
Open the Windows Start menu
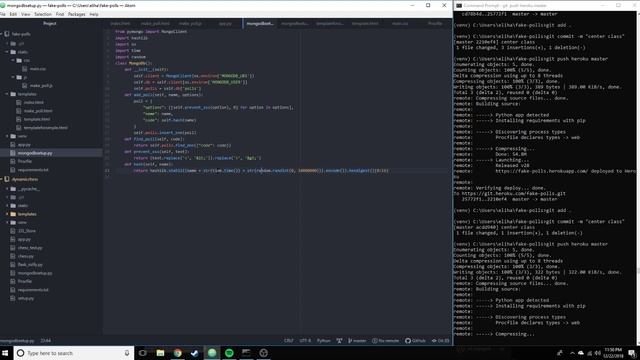pyautogui.click(x=5, y=353)
